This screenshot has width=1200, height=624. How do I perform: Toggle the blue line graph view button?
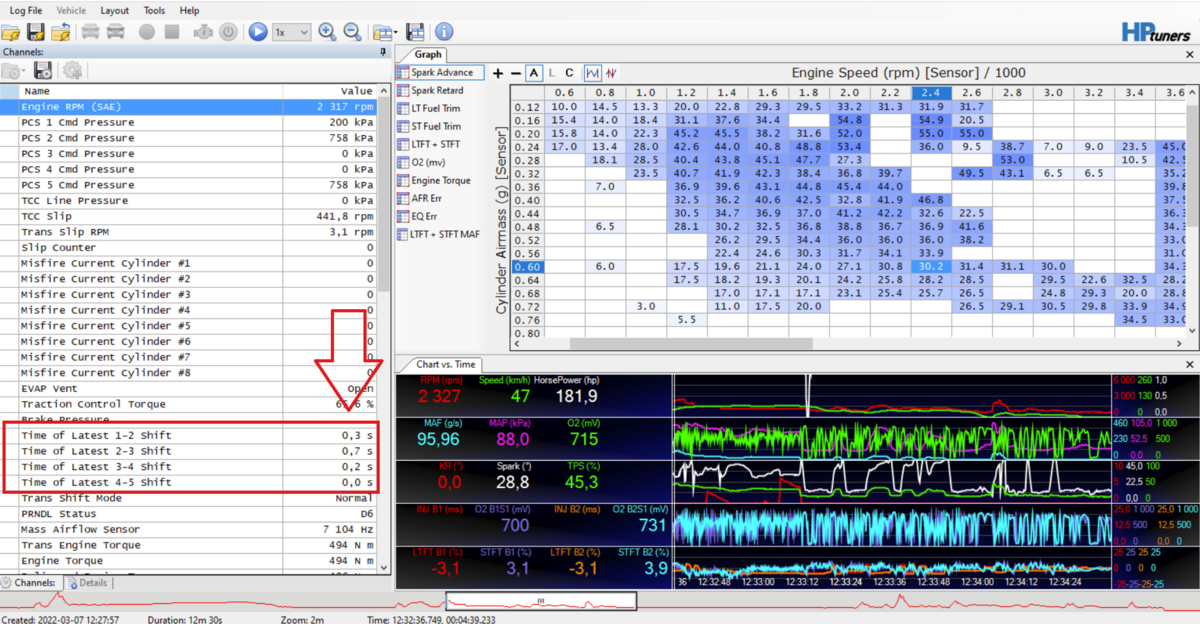tap(592, 73)
